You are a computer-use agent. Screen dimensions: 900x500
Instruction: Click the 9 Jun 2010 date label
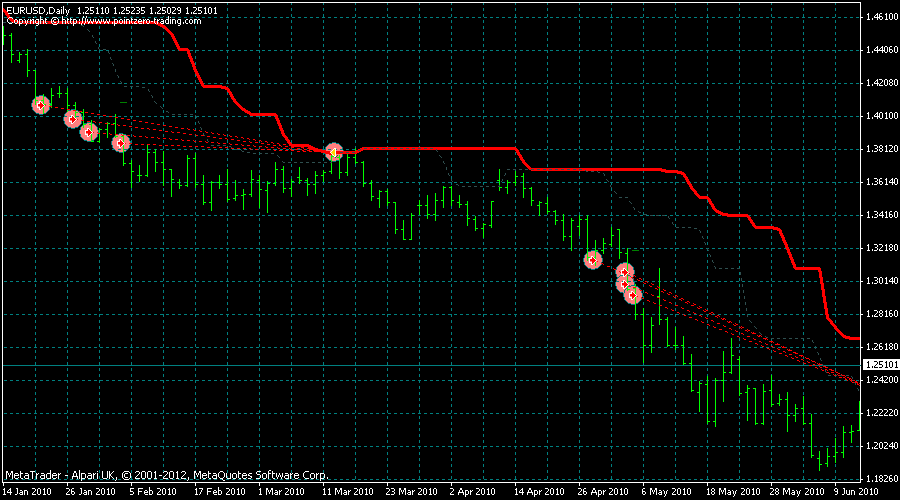[x=856, y=492]
